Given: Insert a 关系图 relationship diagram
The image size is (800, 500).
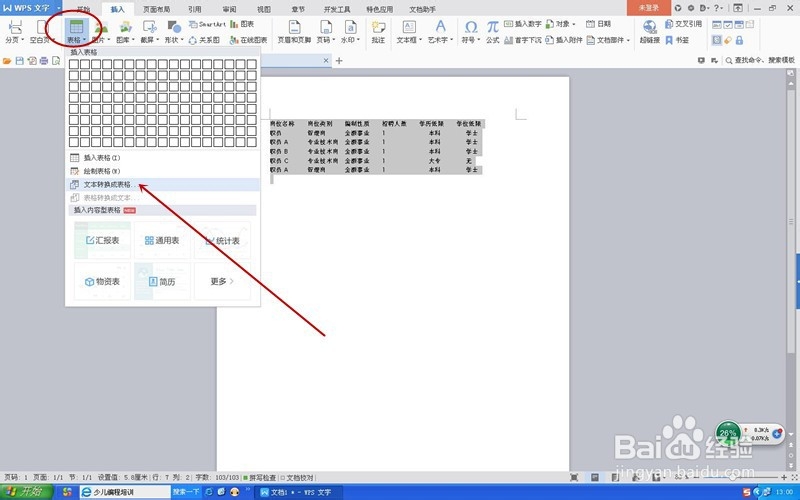Looking at the screenshot, I should [204, 40].
